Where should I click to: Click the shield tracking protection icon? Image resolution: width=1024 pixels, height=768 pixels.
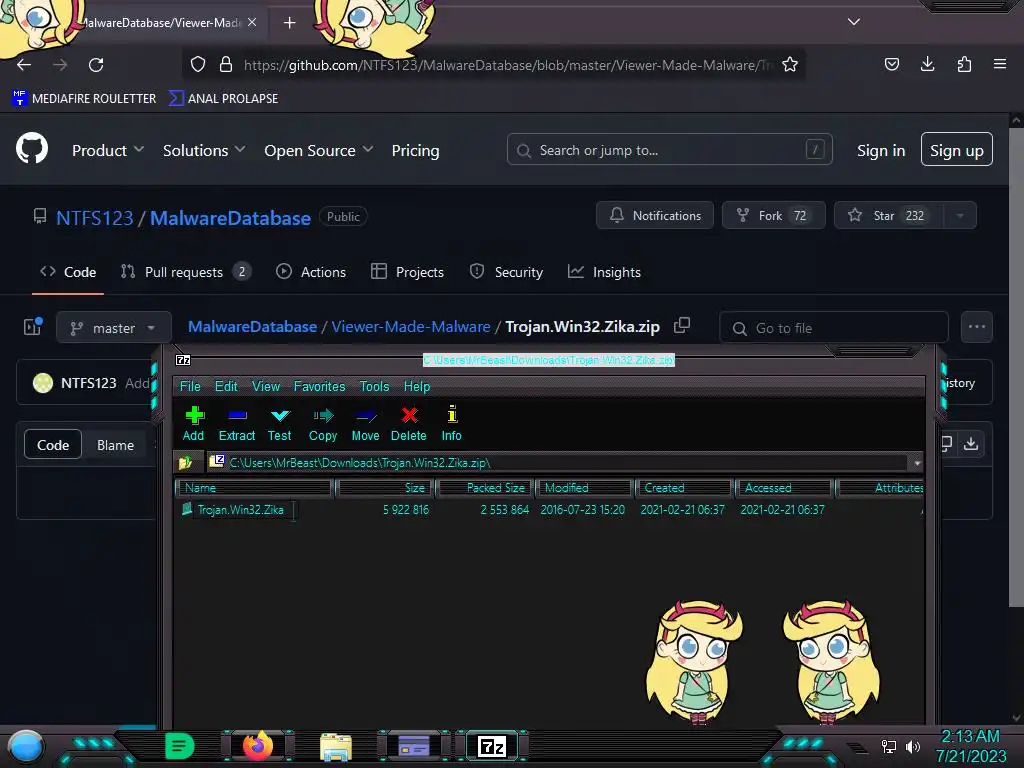pos(198,64)
